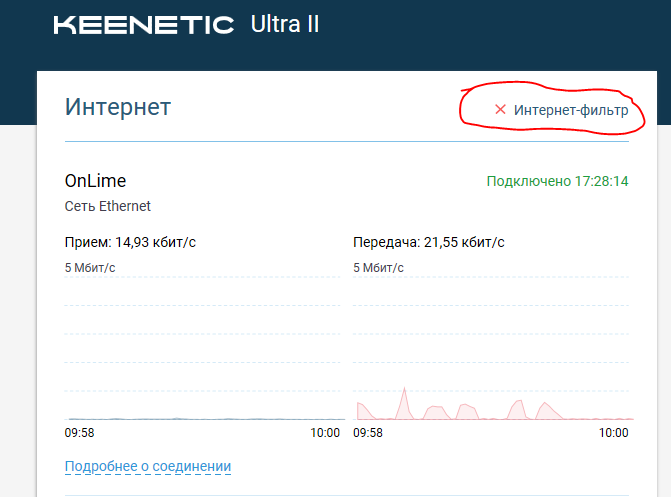
Task: Click the transmit traffic graph
Action: (491, 348)
